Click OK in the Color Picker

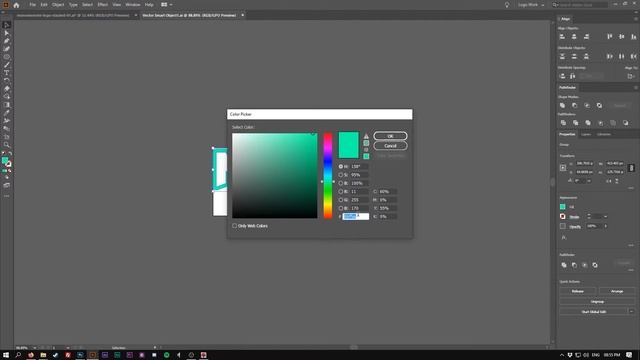[390, 136]
